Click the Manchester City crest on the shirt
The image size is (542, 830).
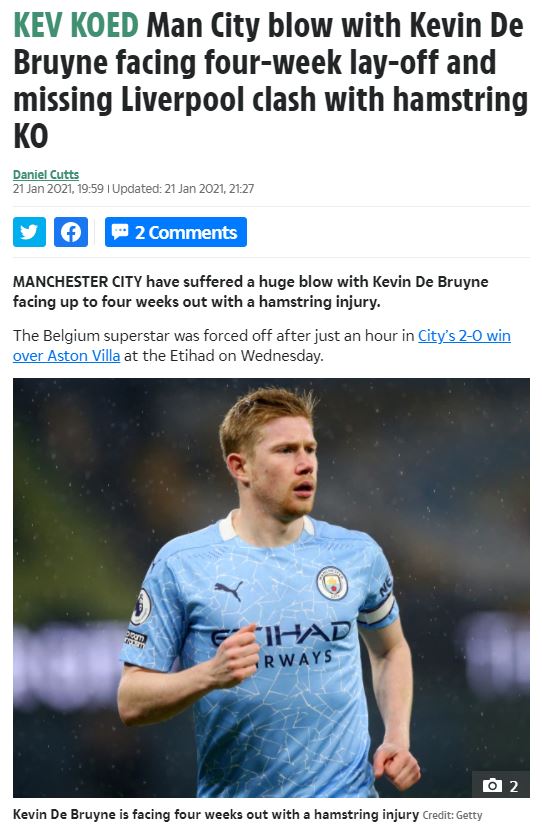pos(332,583)
